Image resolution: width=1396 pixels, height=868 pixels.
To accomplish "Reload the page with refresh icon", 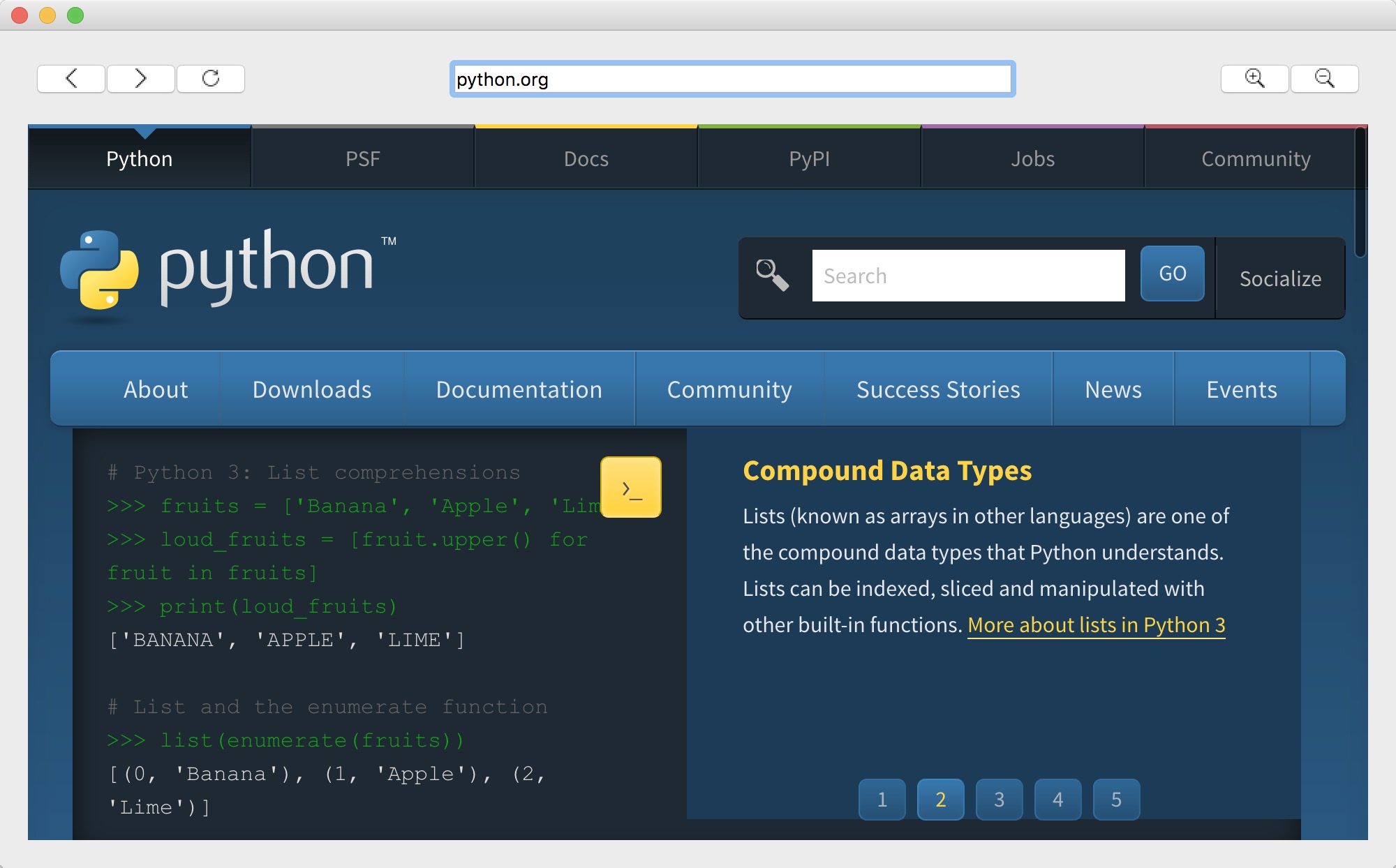I will pos(211,78).
